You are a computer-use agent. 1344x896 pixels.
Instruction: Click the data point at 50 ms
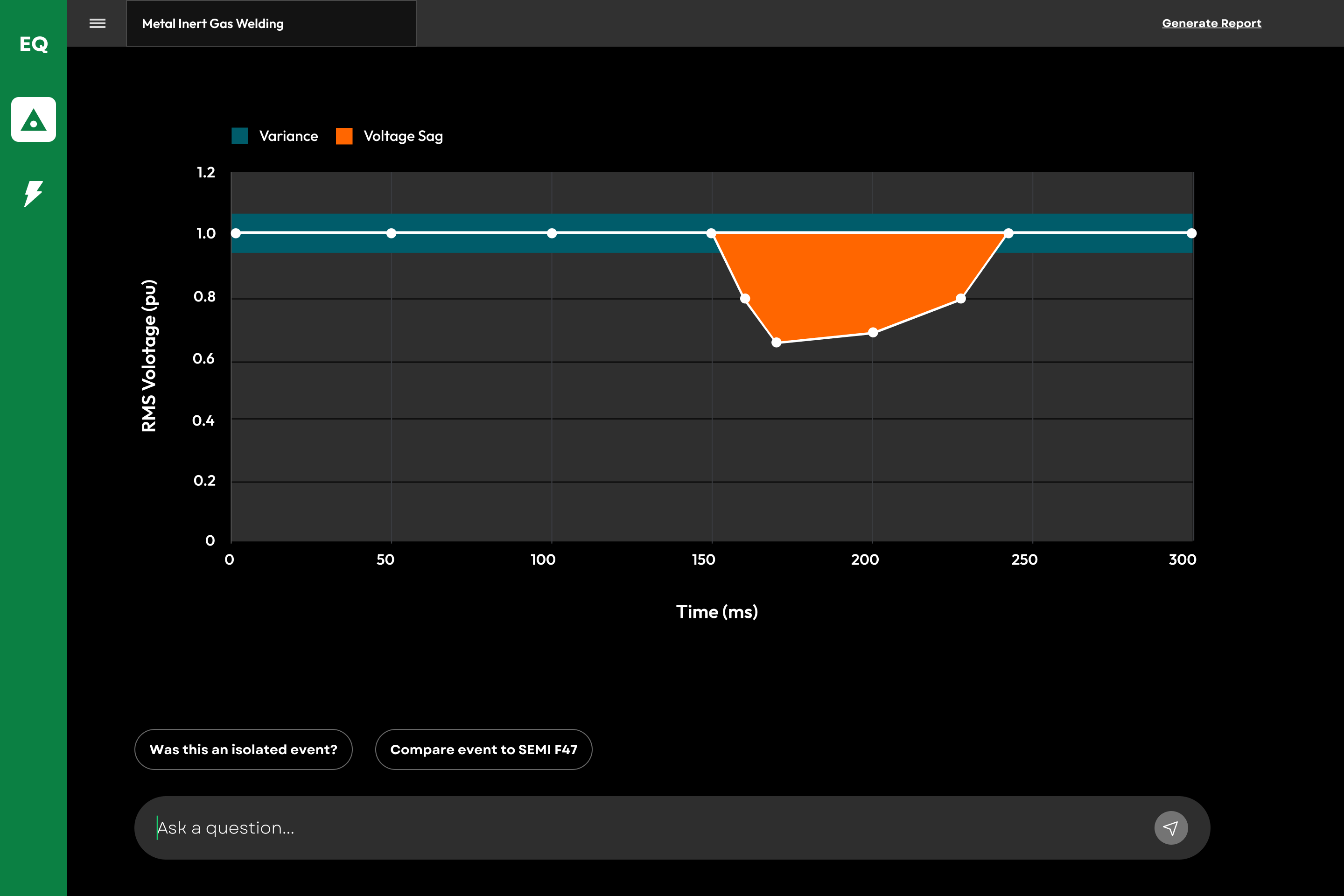click(x=392, y=233)
